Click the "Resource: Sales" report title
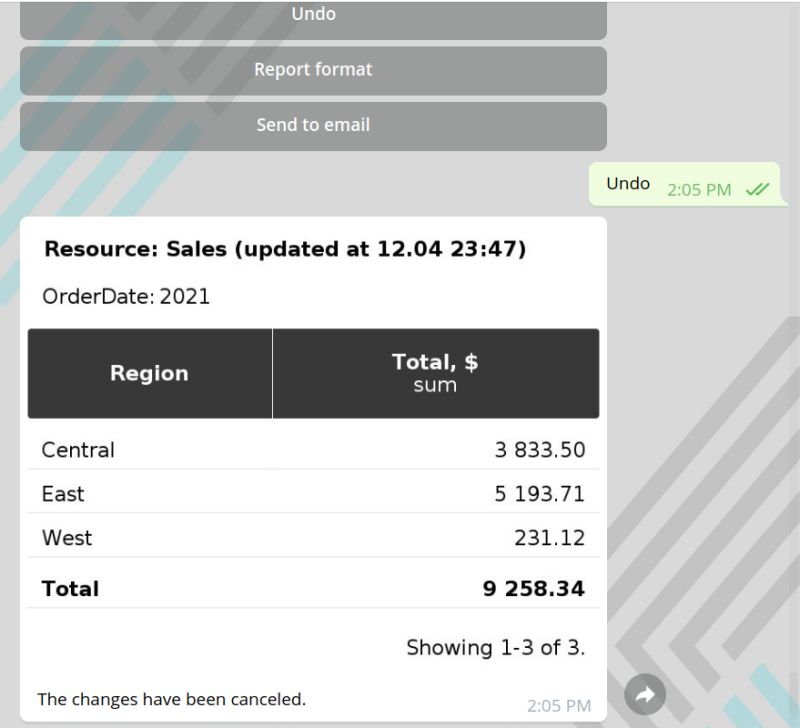This screenshot has height=728, width=800. pos(285,249)
